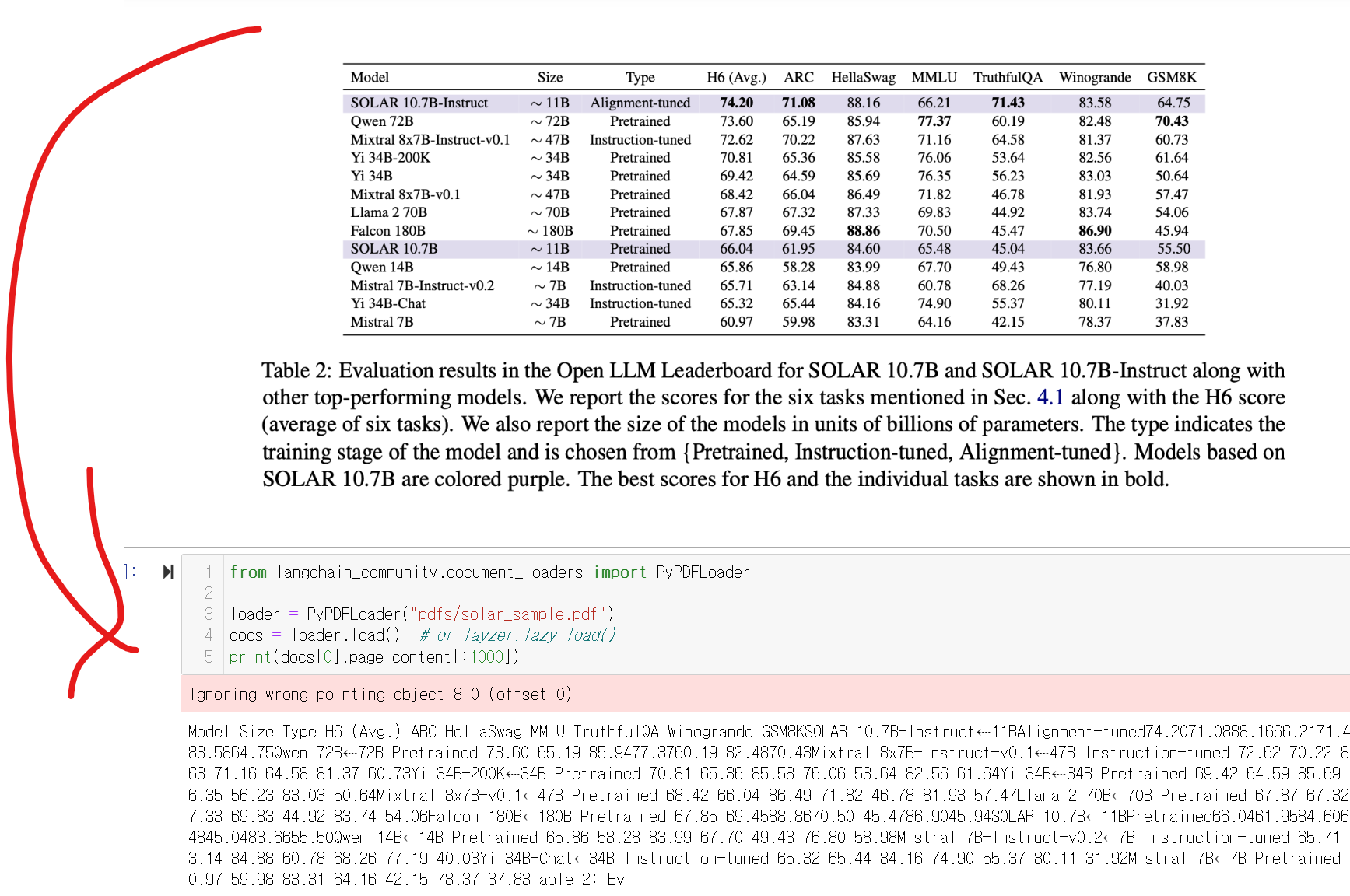Image resolution: width=1350 pixels, height=896 pixels.
Task: Click code line 1 import statement
Action: point(489,572)
